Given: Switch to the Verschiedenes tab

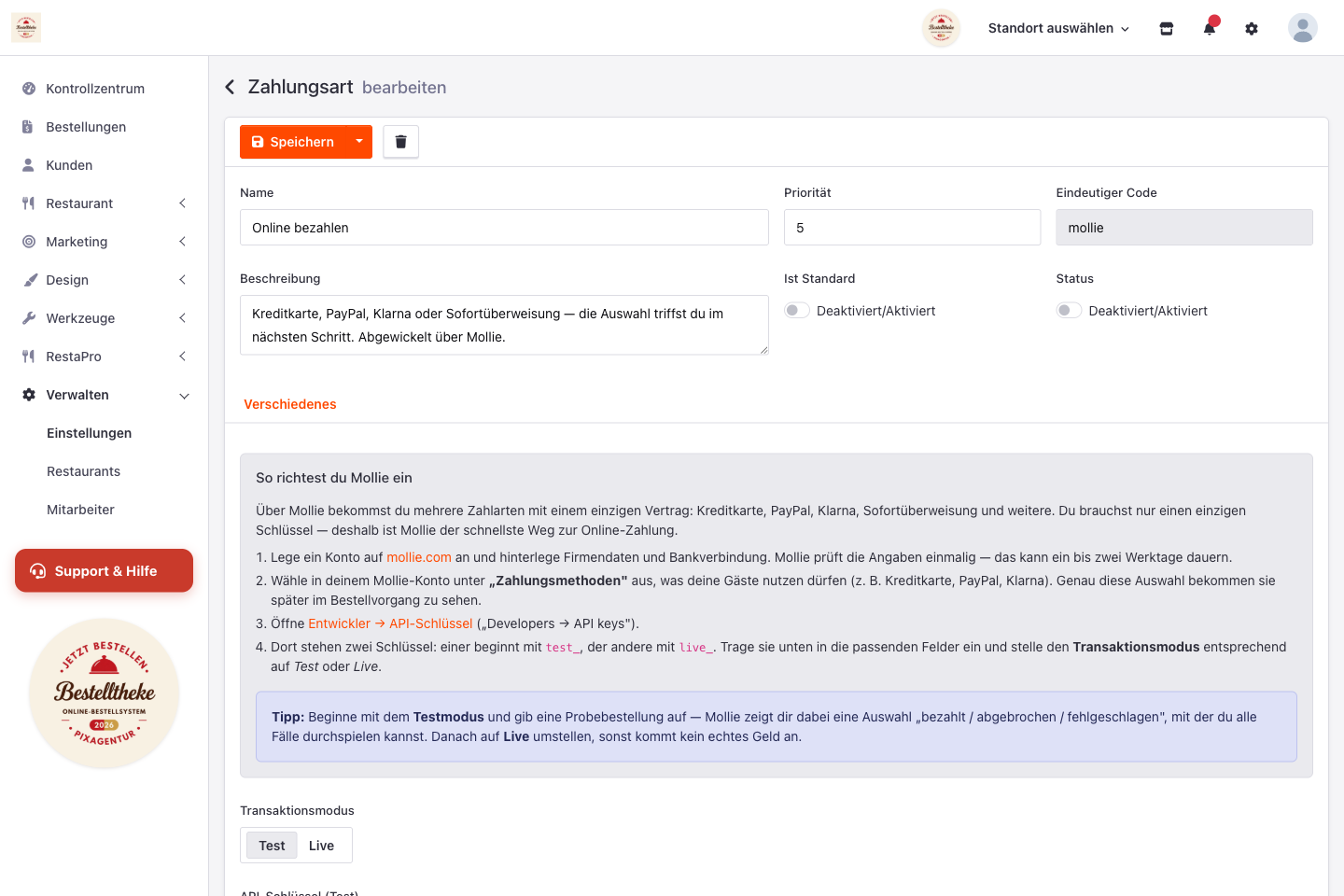Looking at the screenshot, I should point(289,404).
